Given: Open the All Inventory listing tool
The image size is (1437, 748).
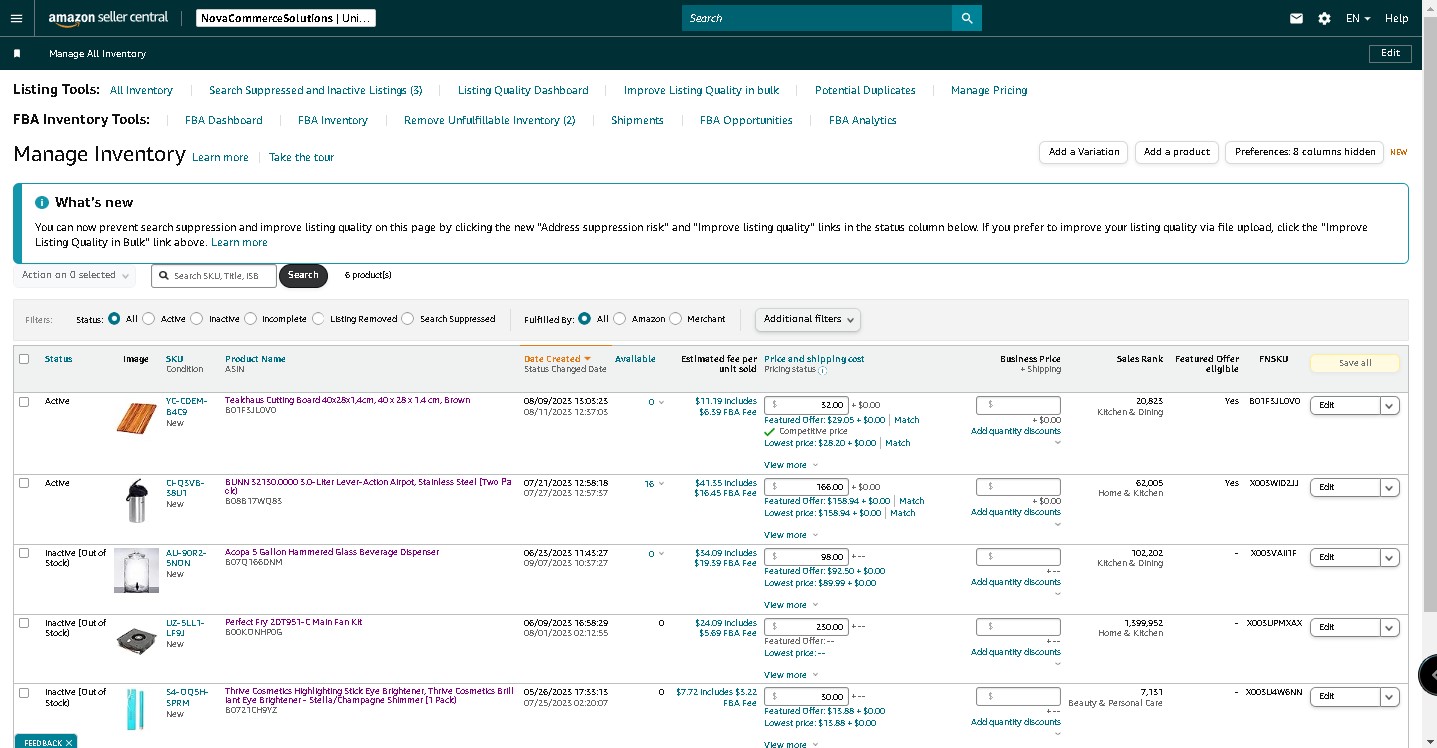Looking at the screenshot, I should coord(141,90).
